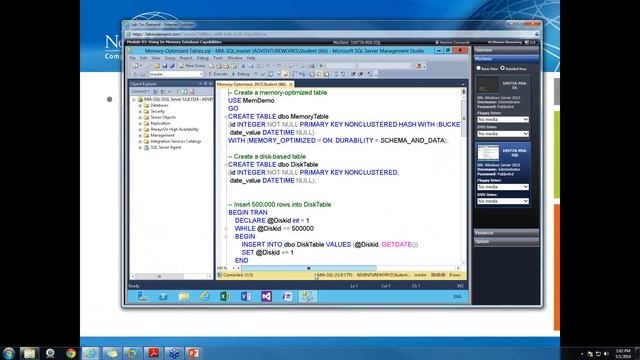Click the Debug button in SSMS toolbar

click(x=241, y=74)
